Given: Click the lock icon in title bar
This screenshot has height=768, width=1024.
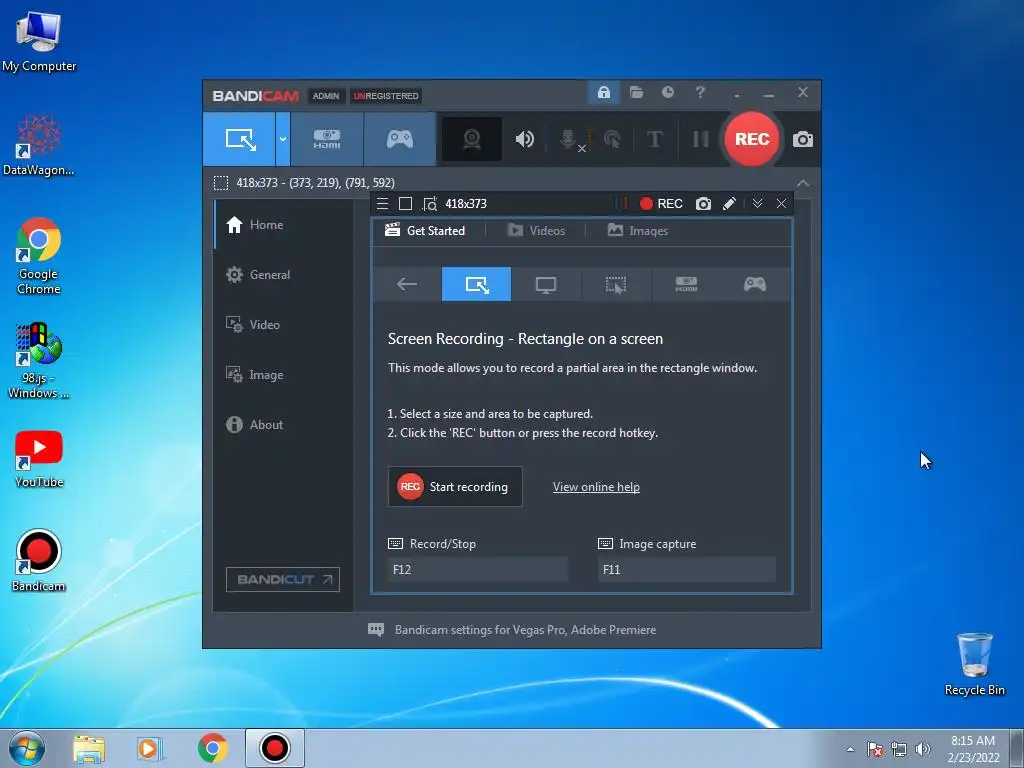Looking at the screenshot, I should click(603, 92).
